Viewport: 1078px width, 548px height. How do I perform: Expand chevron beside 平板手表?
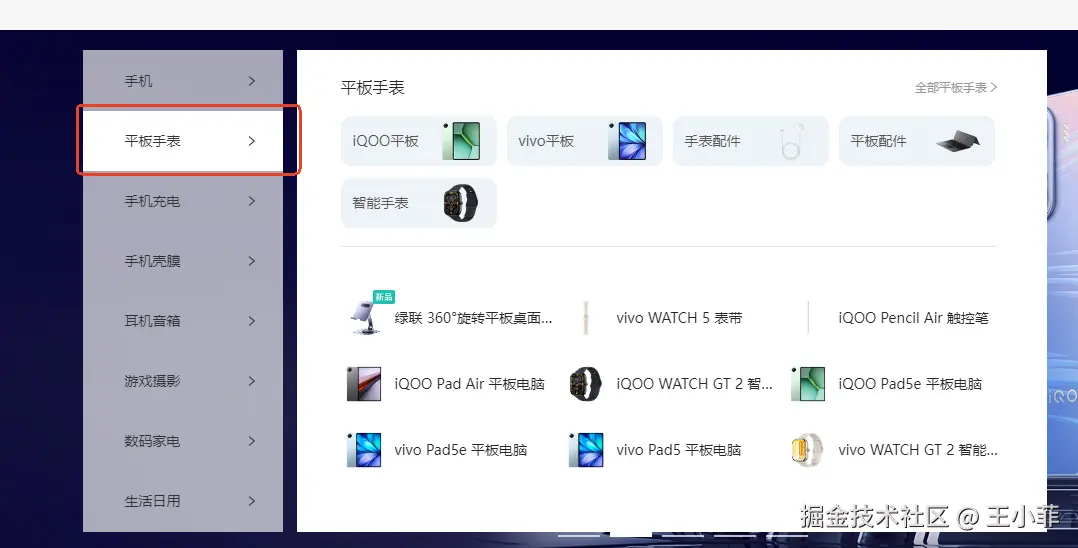(x=252, y=141)
